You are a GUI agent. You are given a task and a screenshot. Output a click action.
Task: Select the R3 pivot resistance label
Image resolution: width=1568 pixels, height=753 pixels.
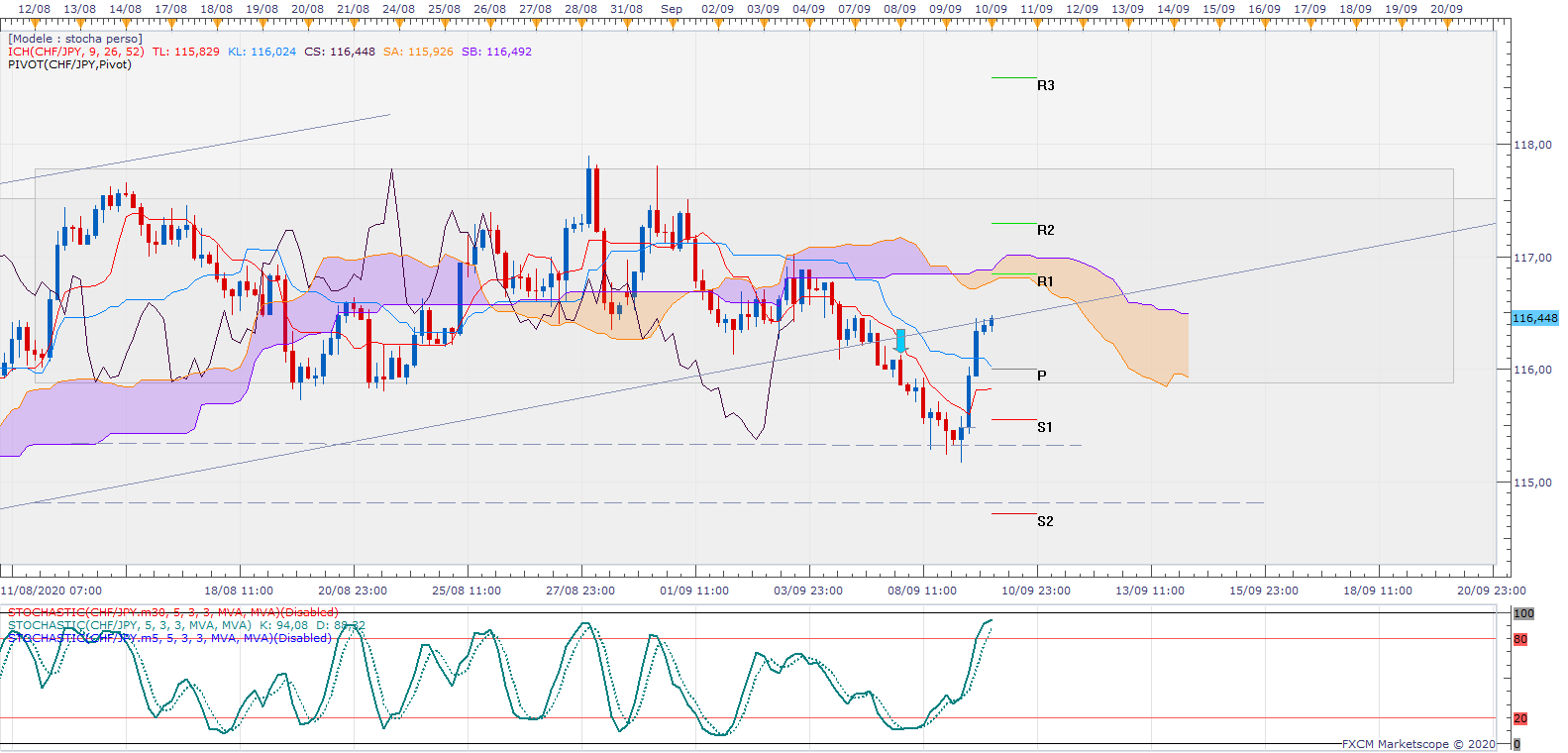coord(1046,85)
